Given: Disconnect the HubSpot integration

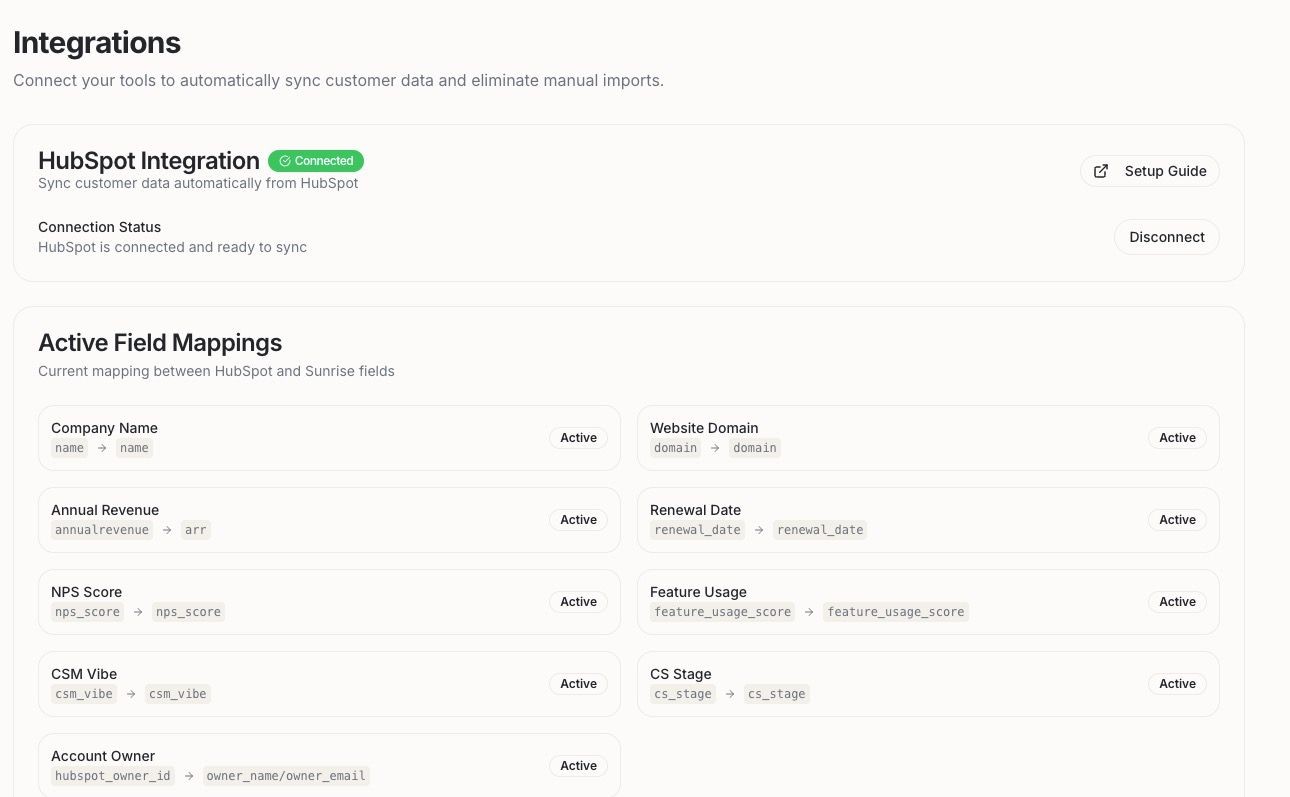Looking at the screenshot, I should (1167, 237).
